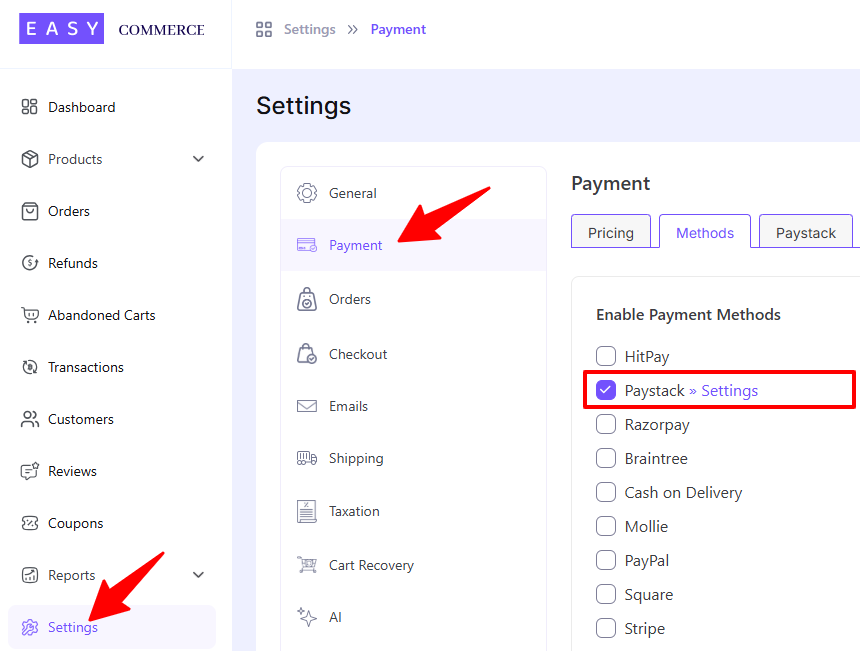Click the Transactions icon in sidebar

(30, 367)
